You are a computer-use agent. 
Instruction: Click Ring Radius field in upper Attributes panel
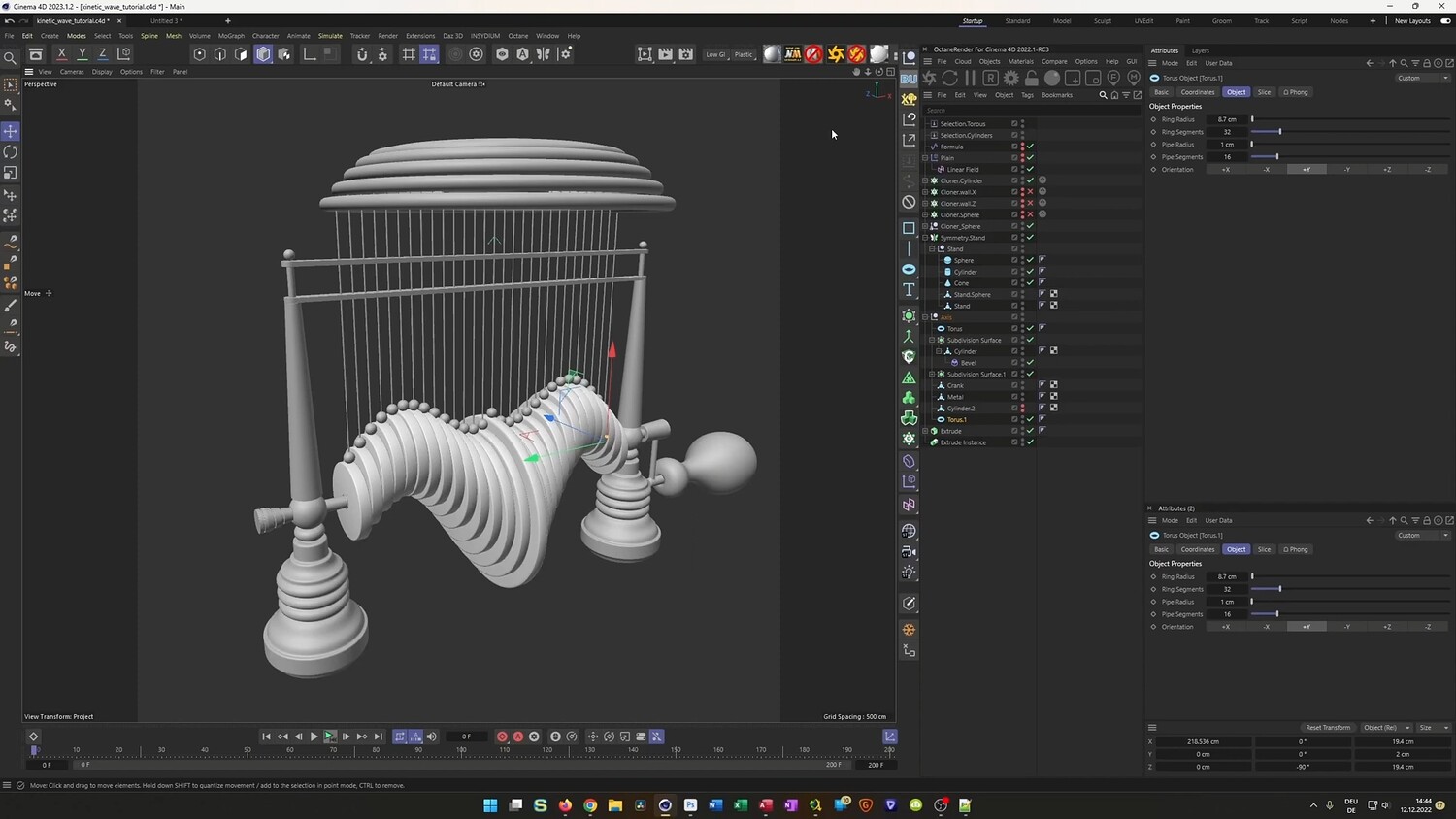click(1228, 119)
